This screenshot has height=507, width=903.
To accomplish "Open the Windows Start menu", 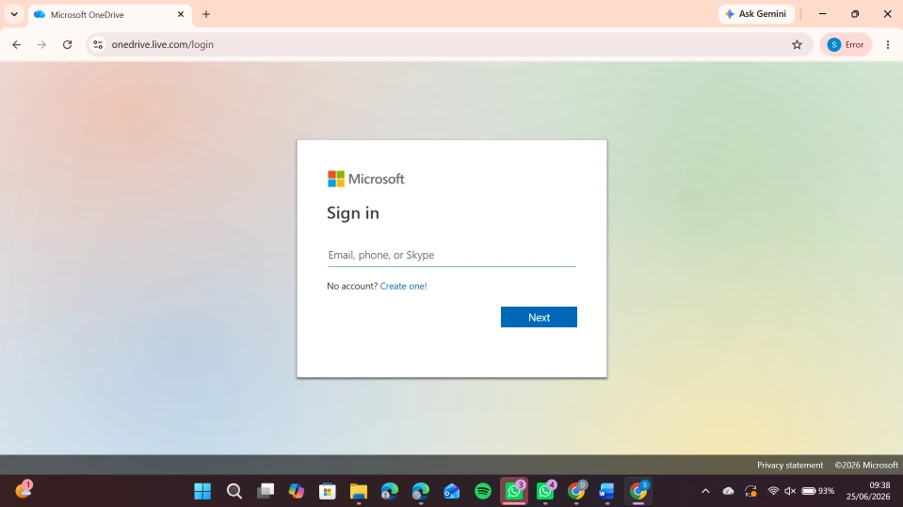I will coord(203,491).
